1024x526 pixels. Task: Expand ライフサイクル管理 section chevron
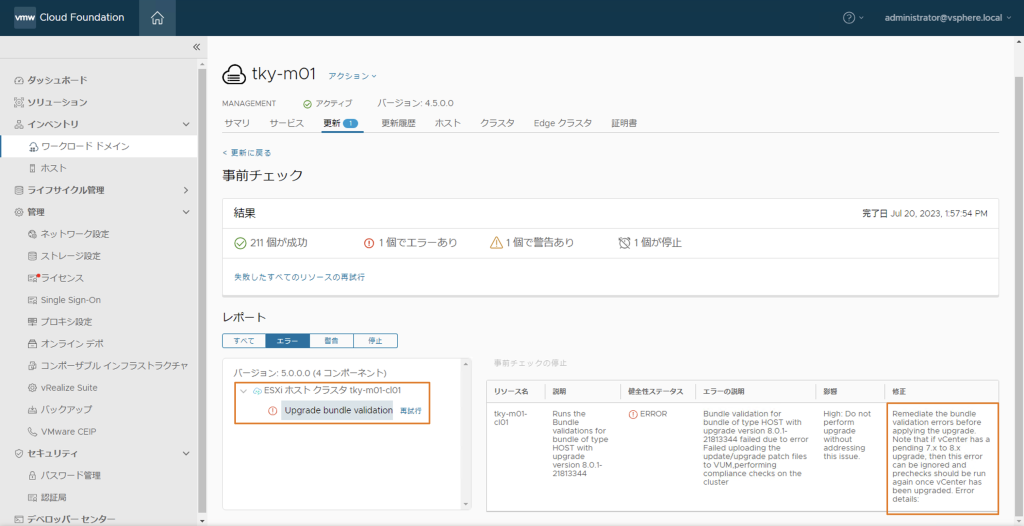186,190
